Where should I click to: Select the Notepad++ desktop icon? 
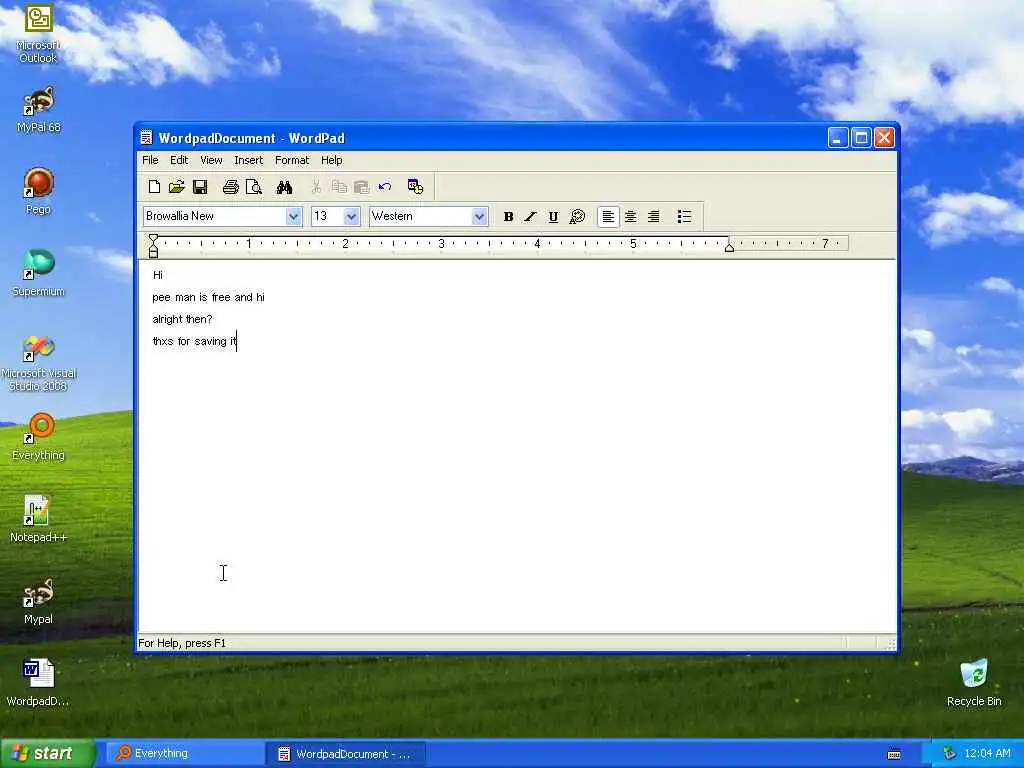point(39,519)
